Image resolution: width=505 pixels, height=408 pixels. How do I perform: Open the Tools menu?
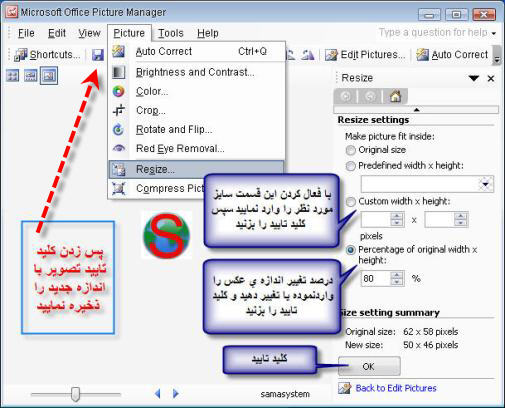point(171,33)
